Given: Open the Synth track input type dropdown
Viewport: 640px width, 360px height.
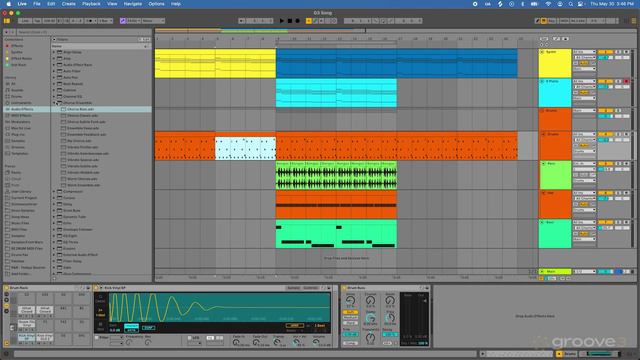Looking at the screenshot, I should pyautogui.click(x=584, y=52).
